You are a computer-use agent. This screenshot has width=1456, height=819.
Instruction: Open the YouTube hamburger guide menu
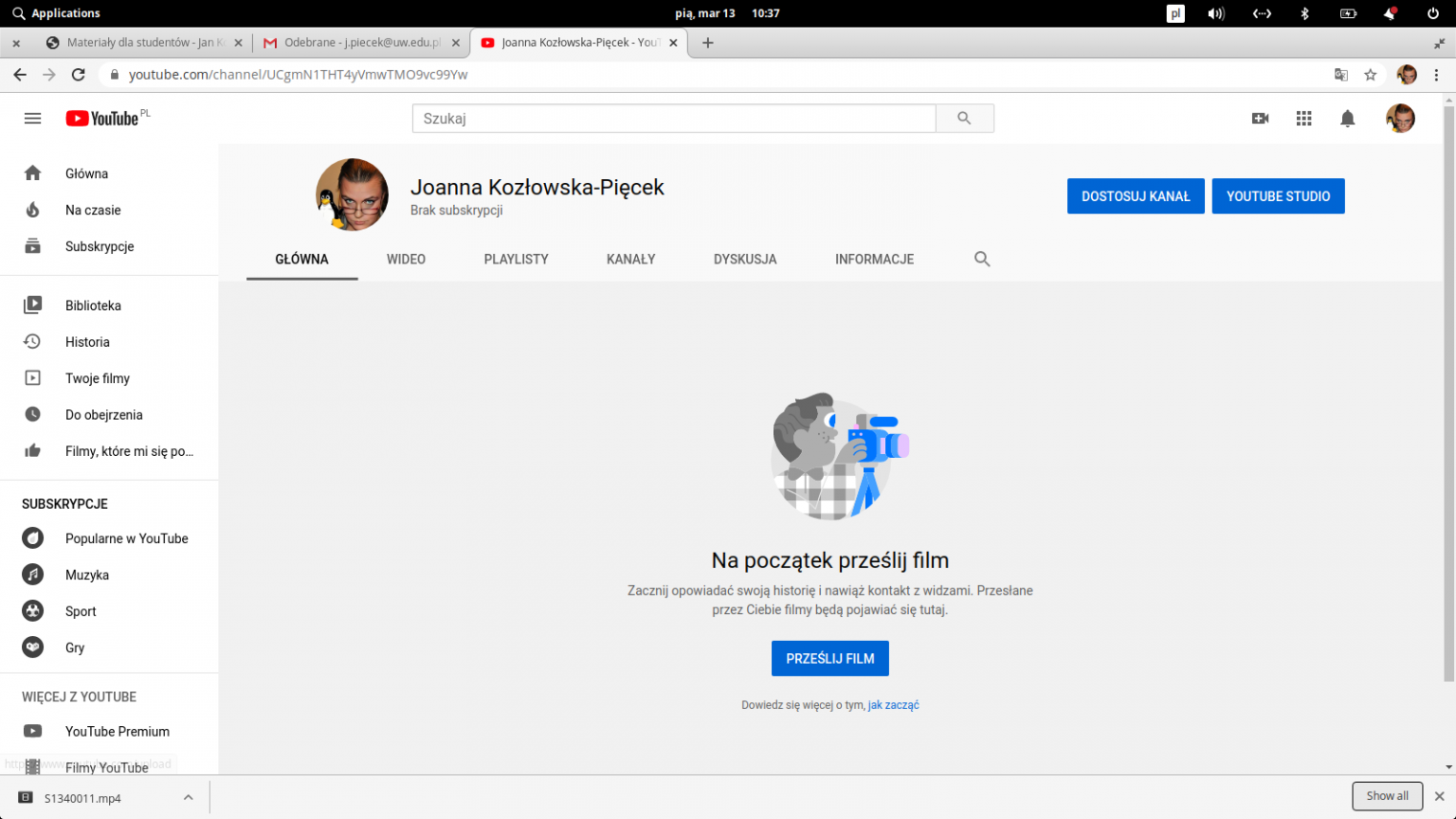coord(32,118)
